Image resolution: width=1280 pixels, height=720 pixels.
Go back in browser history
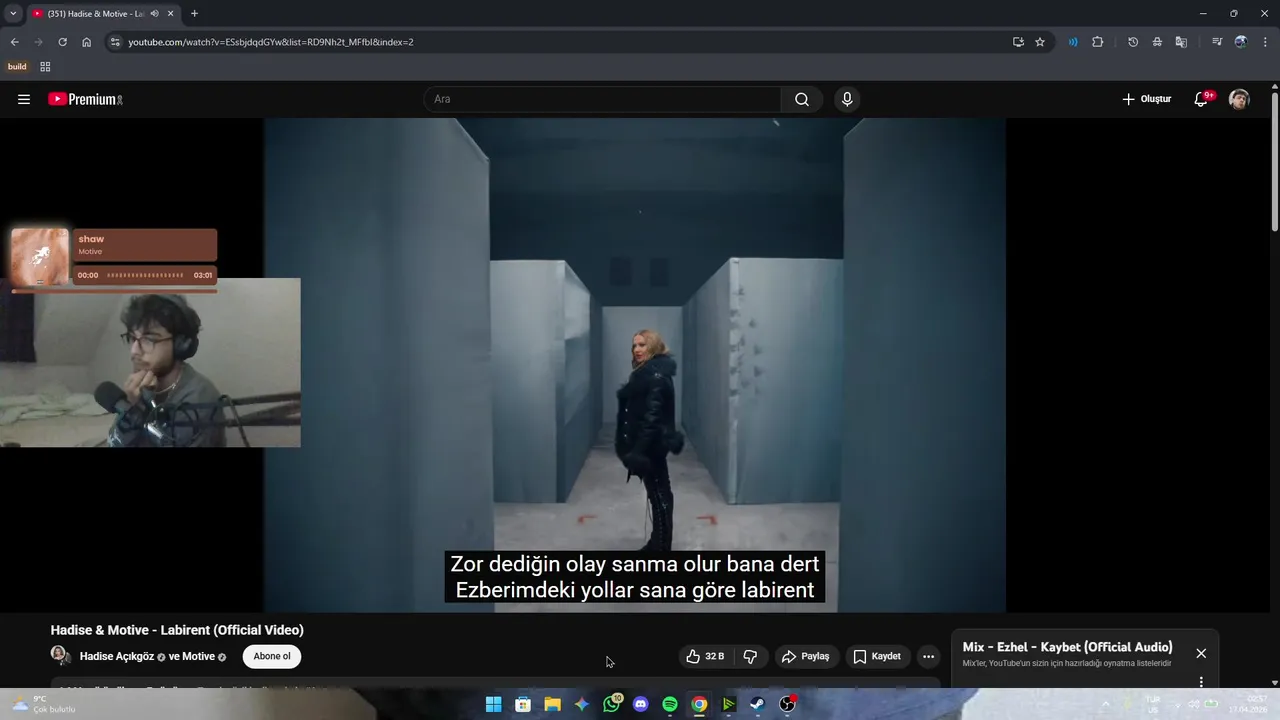pyautogui.click(x=14, y=42)
